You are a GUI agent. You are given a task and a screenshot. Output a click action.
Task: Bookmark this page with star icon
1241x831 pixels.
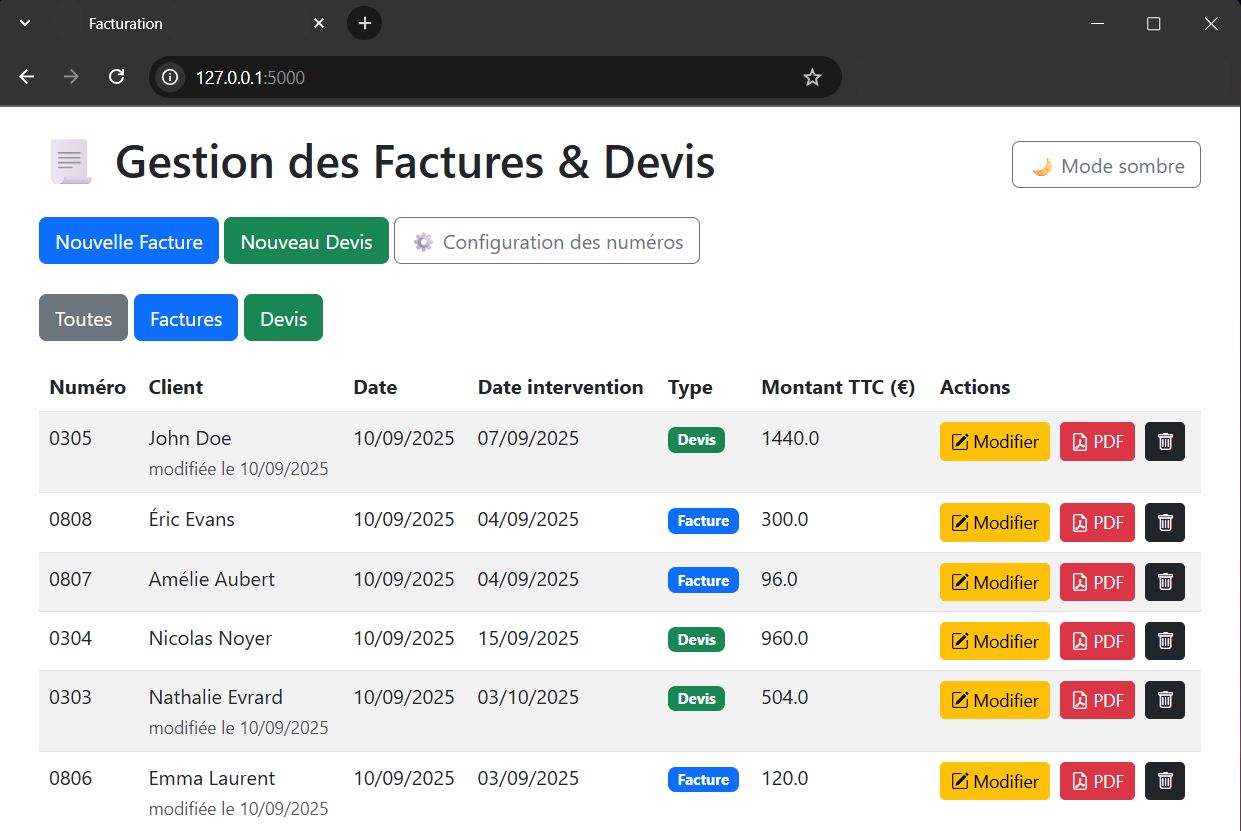[812, 77]
